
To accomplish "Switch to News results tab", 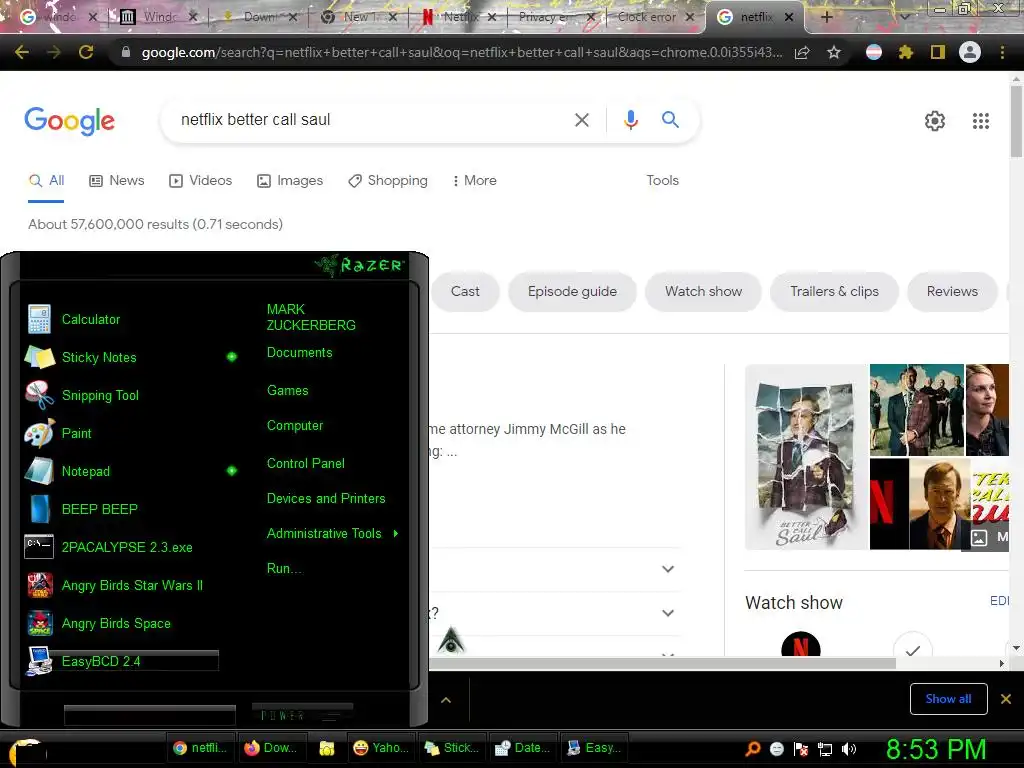I will (x=116, y=181).
